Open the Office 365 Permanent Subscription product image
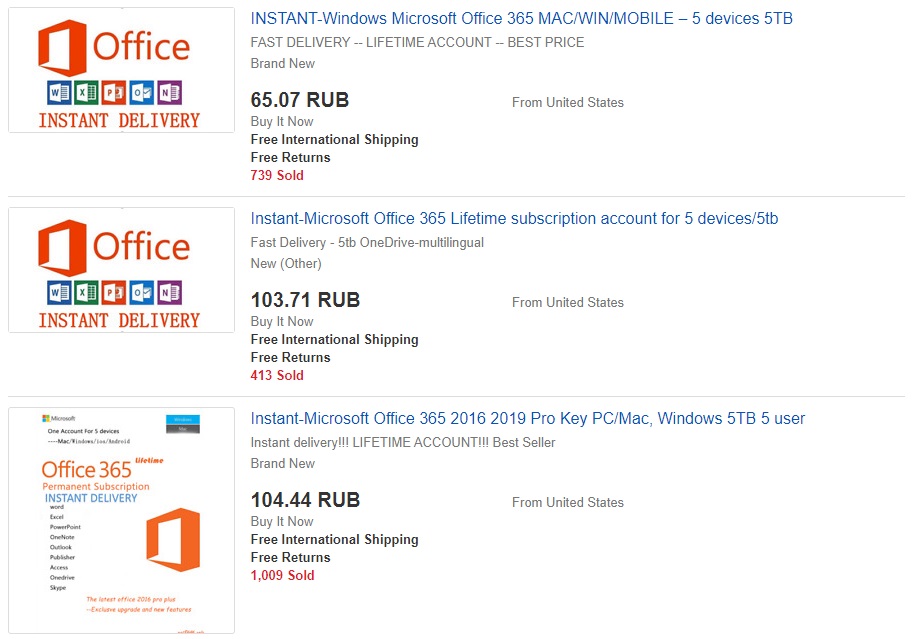This screenshot has height=639, width=916. coord(121,520)
